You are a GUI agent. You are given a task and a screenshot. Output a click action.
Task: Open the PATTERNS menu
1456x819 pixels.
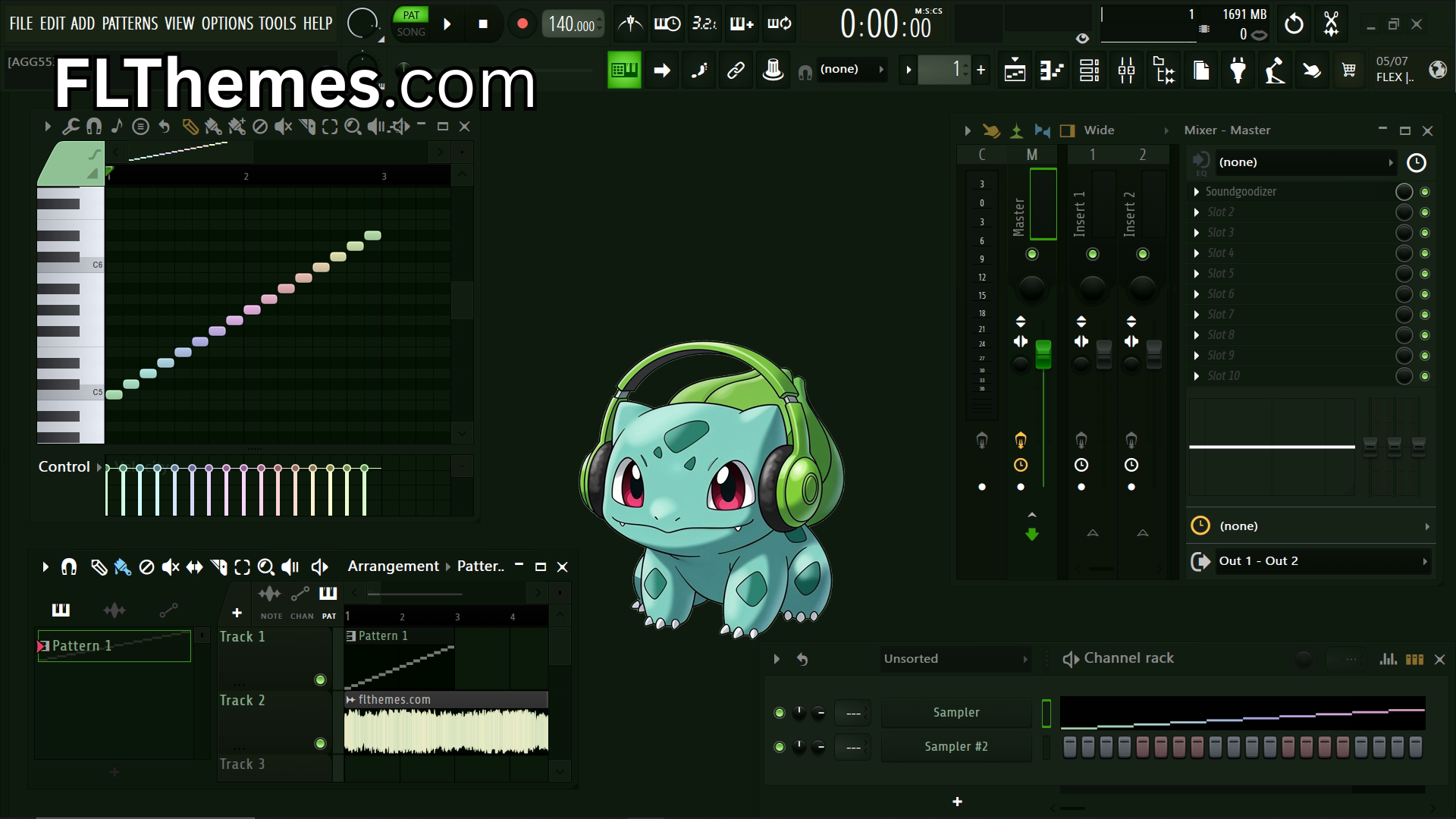130,24
